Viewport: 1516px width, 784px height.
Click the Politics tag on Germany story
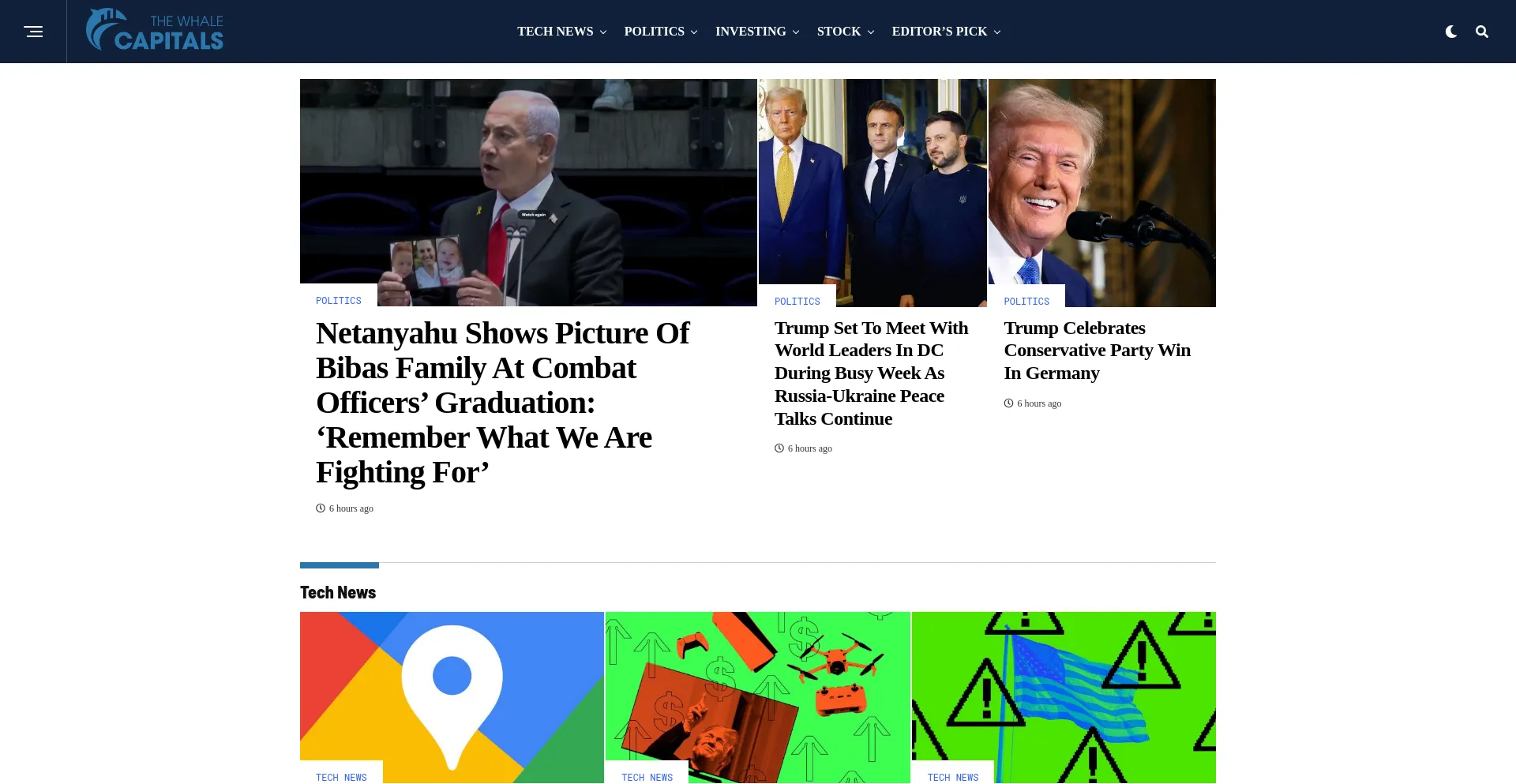1026,302
